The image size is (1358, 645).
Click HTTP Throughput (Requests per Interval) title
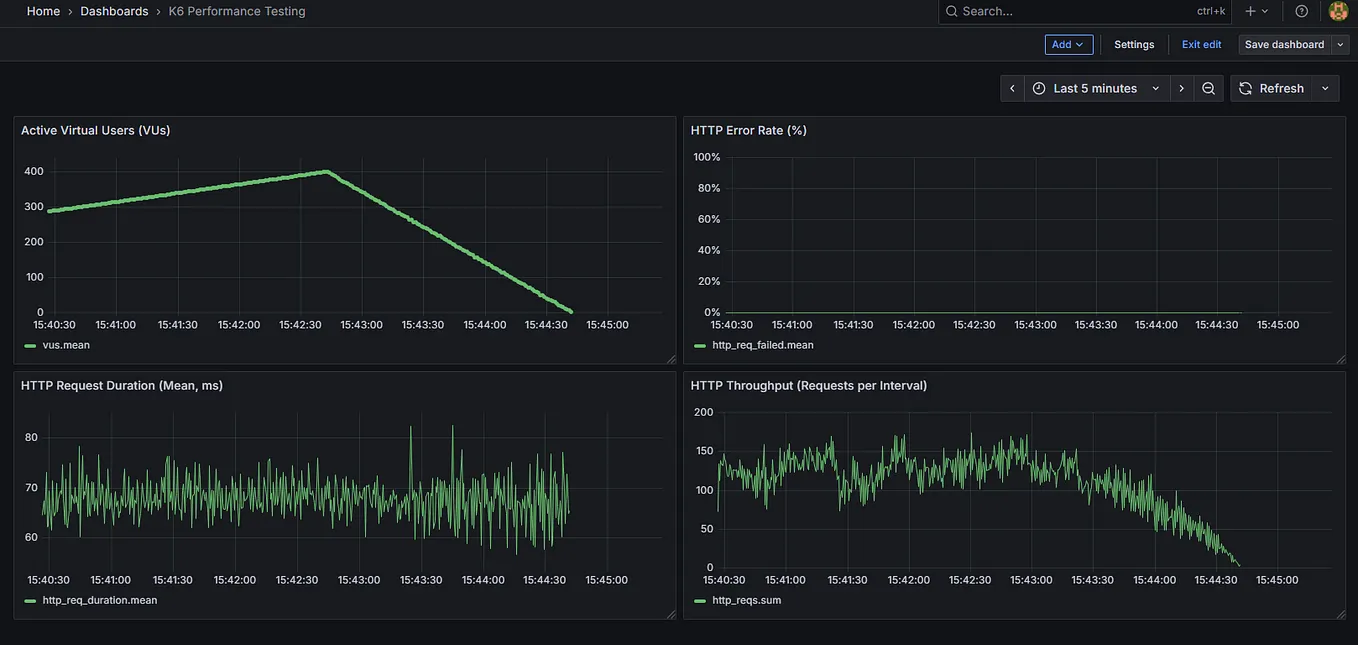809,385
